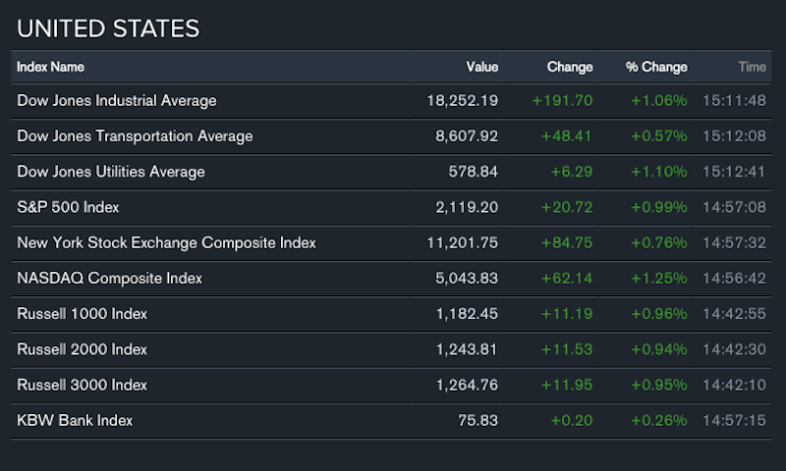
Task: Click the 14:42:30 timestamp
Action: click(x=734, y=350)
